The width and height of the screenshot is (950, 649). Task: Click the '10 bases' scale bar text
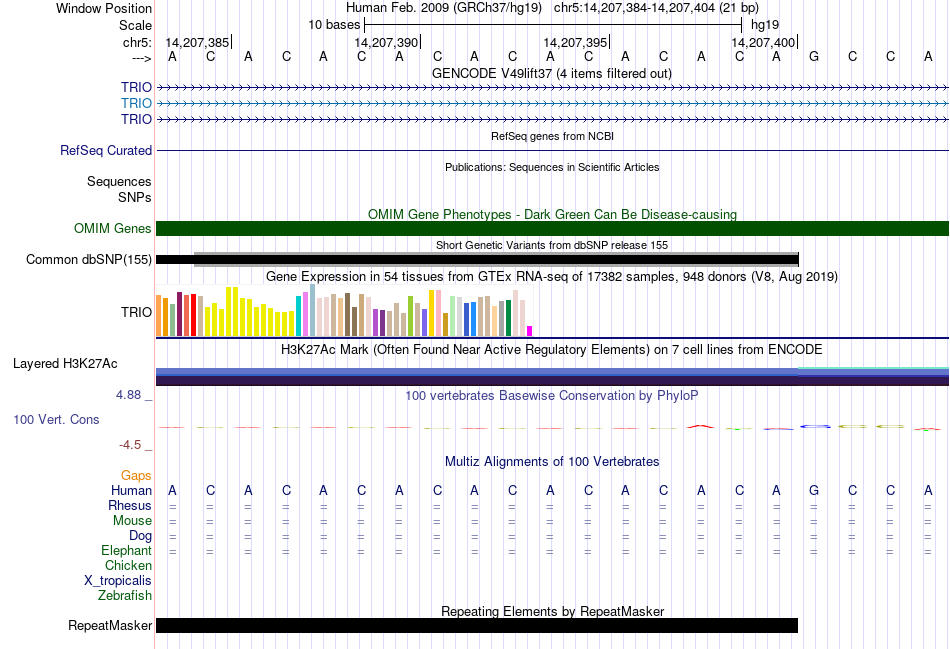coord(334,25)
